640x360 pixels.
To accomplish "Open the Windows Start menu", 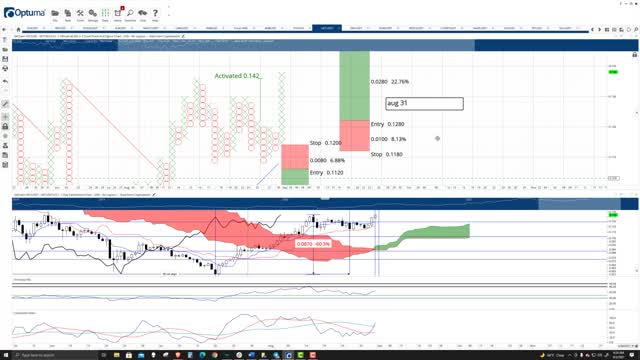I will point(6,355).
